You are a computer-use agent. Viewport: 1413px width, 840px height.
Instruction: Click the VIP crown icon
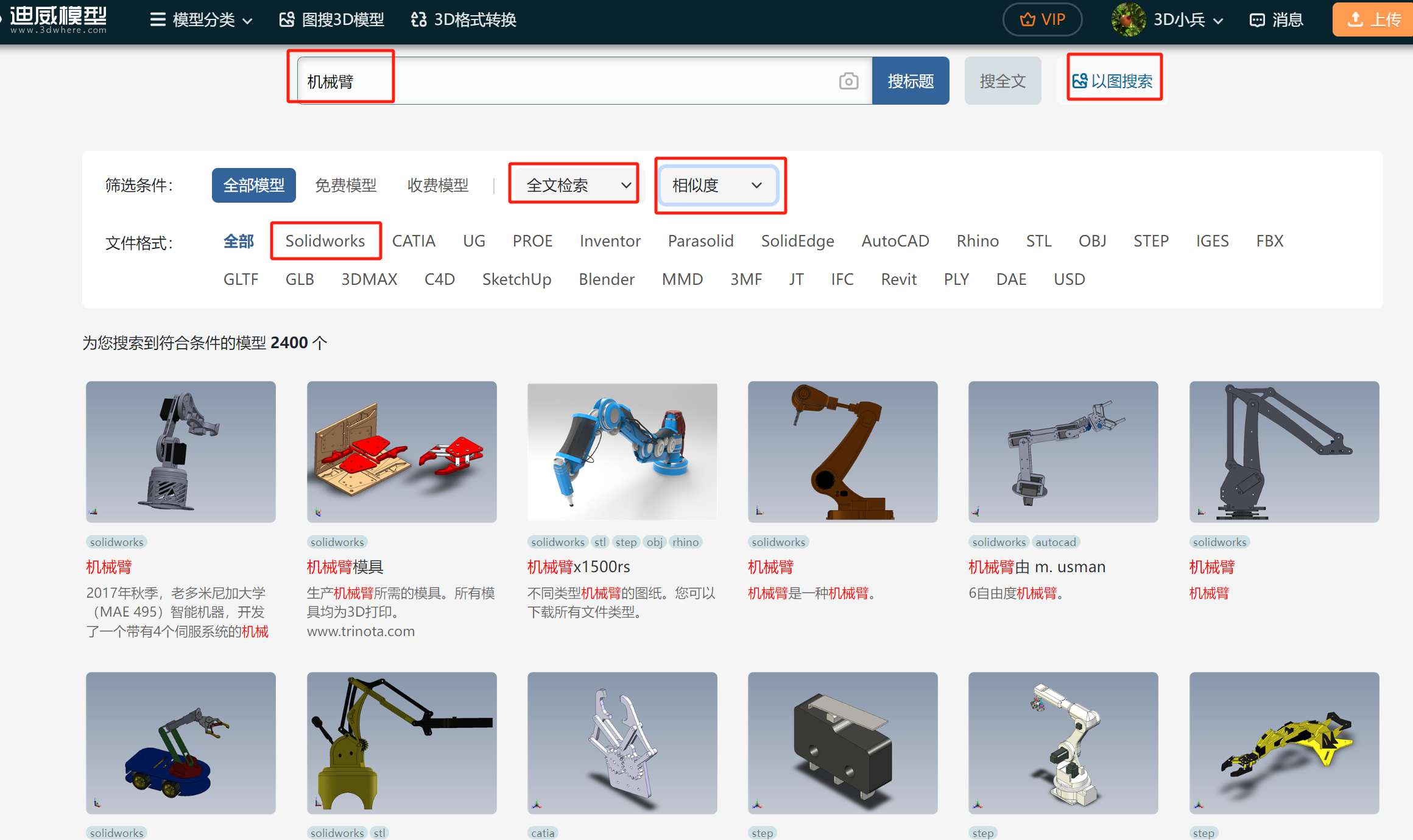pyautogui.click(x=1027, y=19)
